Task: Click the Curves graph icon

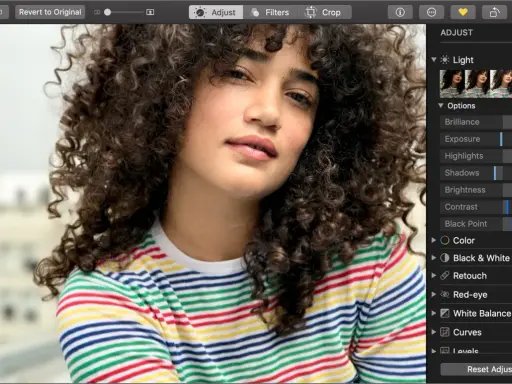Action: click(445, 332)
